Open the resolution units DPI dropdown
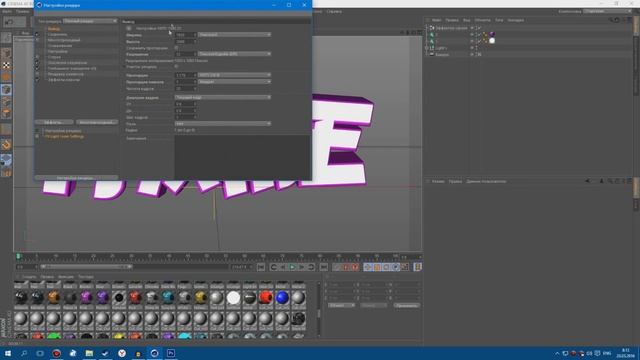 pos(234,54)
